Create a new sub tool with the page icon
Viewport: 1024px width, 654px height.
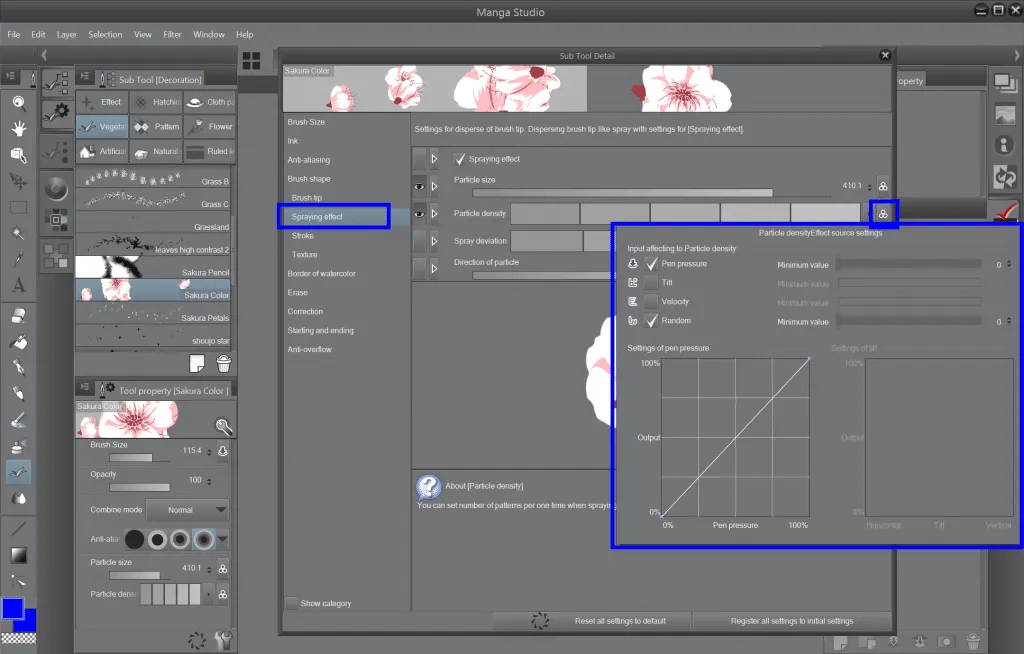197,364
